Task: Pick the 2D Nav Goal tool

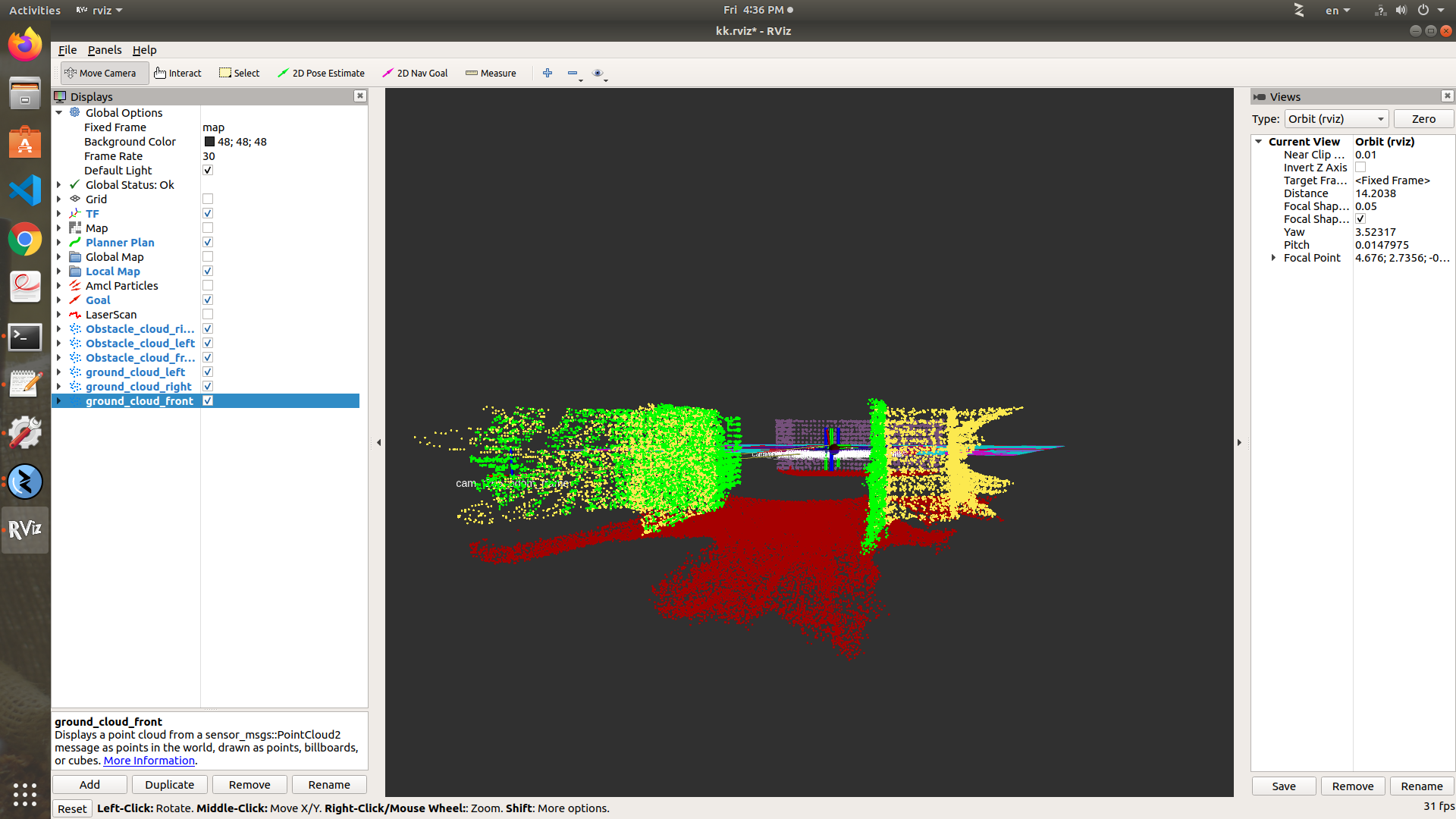Action: (415, 73)
